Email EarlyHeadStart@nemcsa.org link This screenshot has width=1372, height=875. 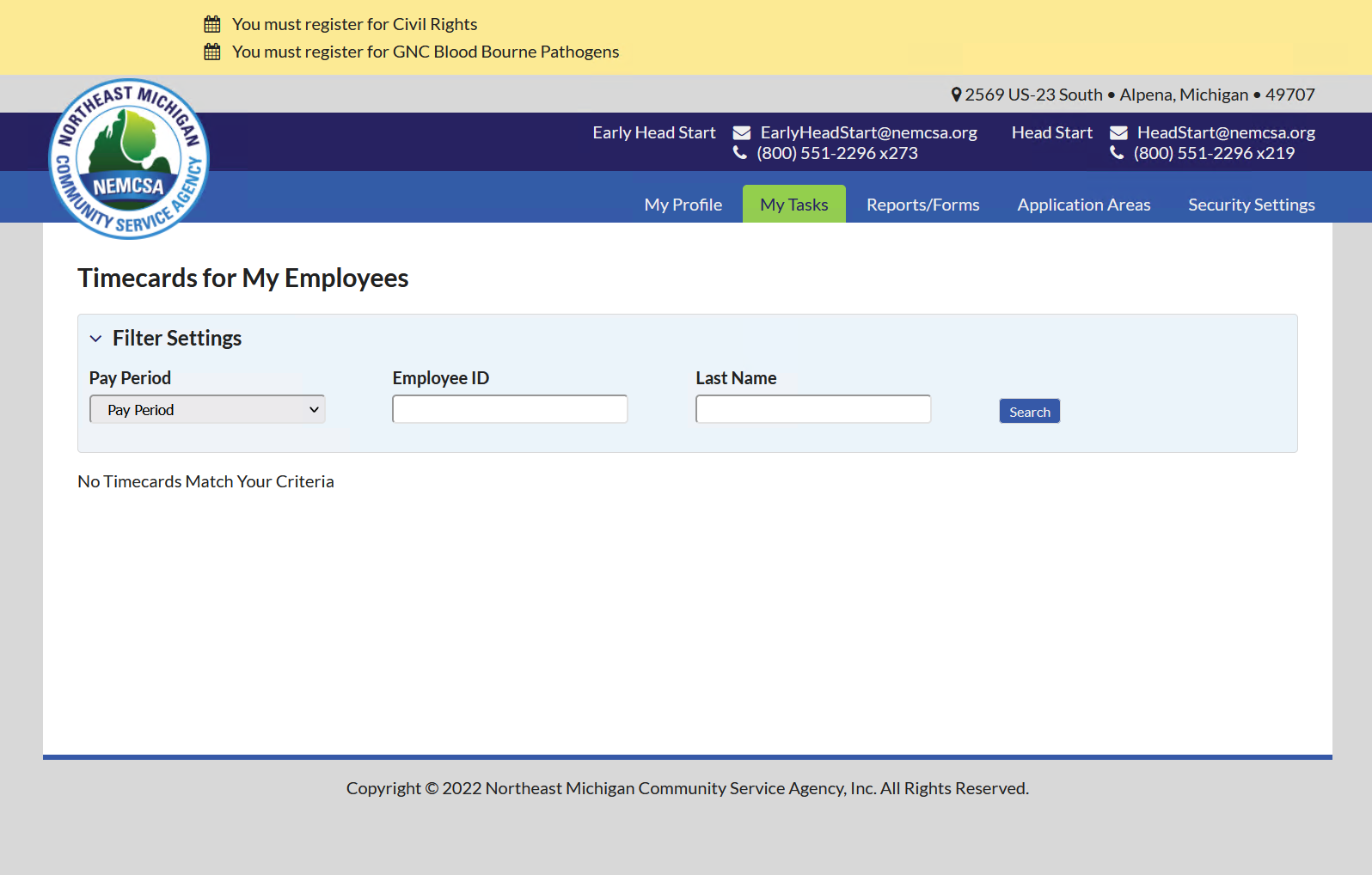(x=869, y=132)
